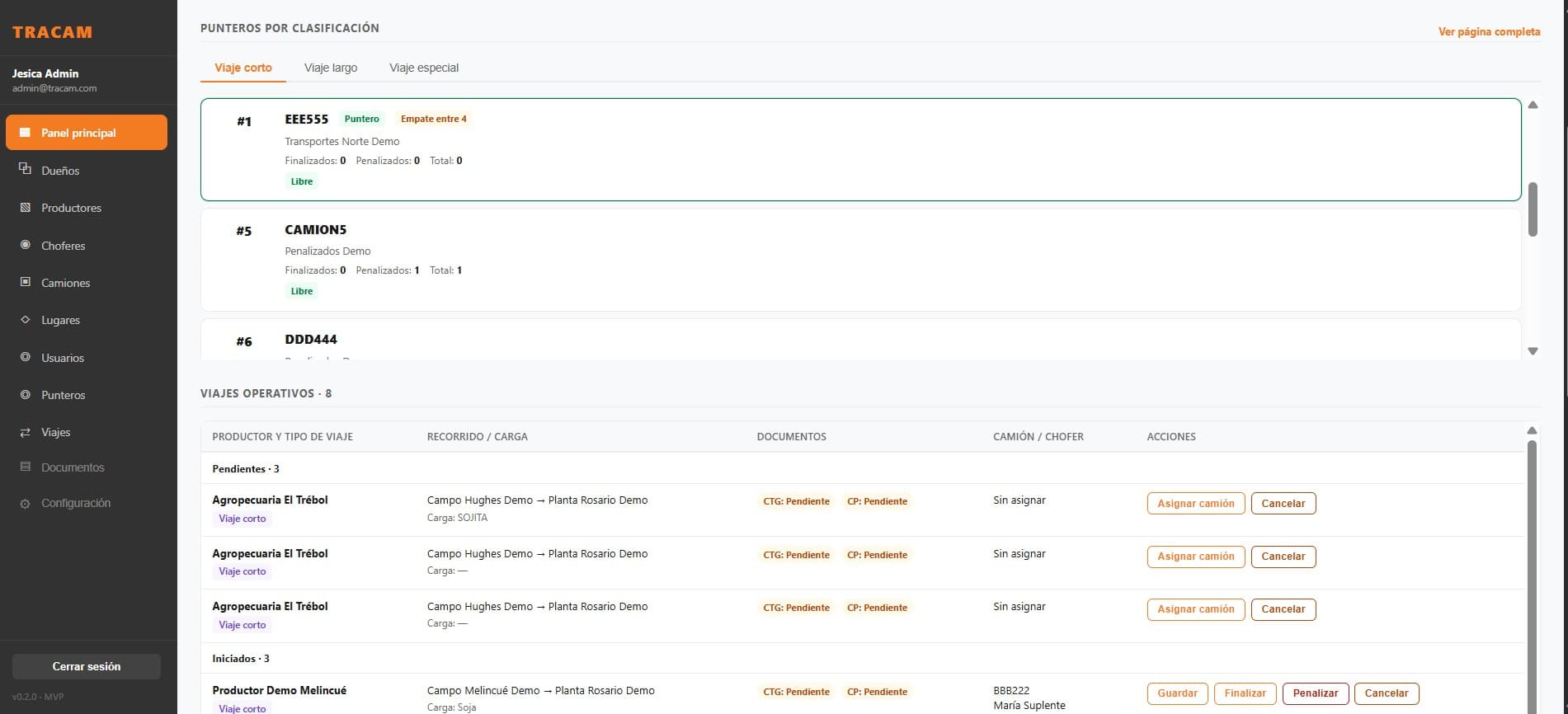Image resolution: width=1568 pixels, height=714 pixels.
Task: Click Penalizar for Productor Demo Melincué trip
Action: [1316, 693]
